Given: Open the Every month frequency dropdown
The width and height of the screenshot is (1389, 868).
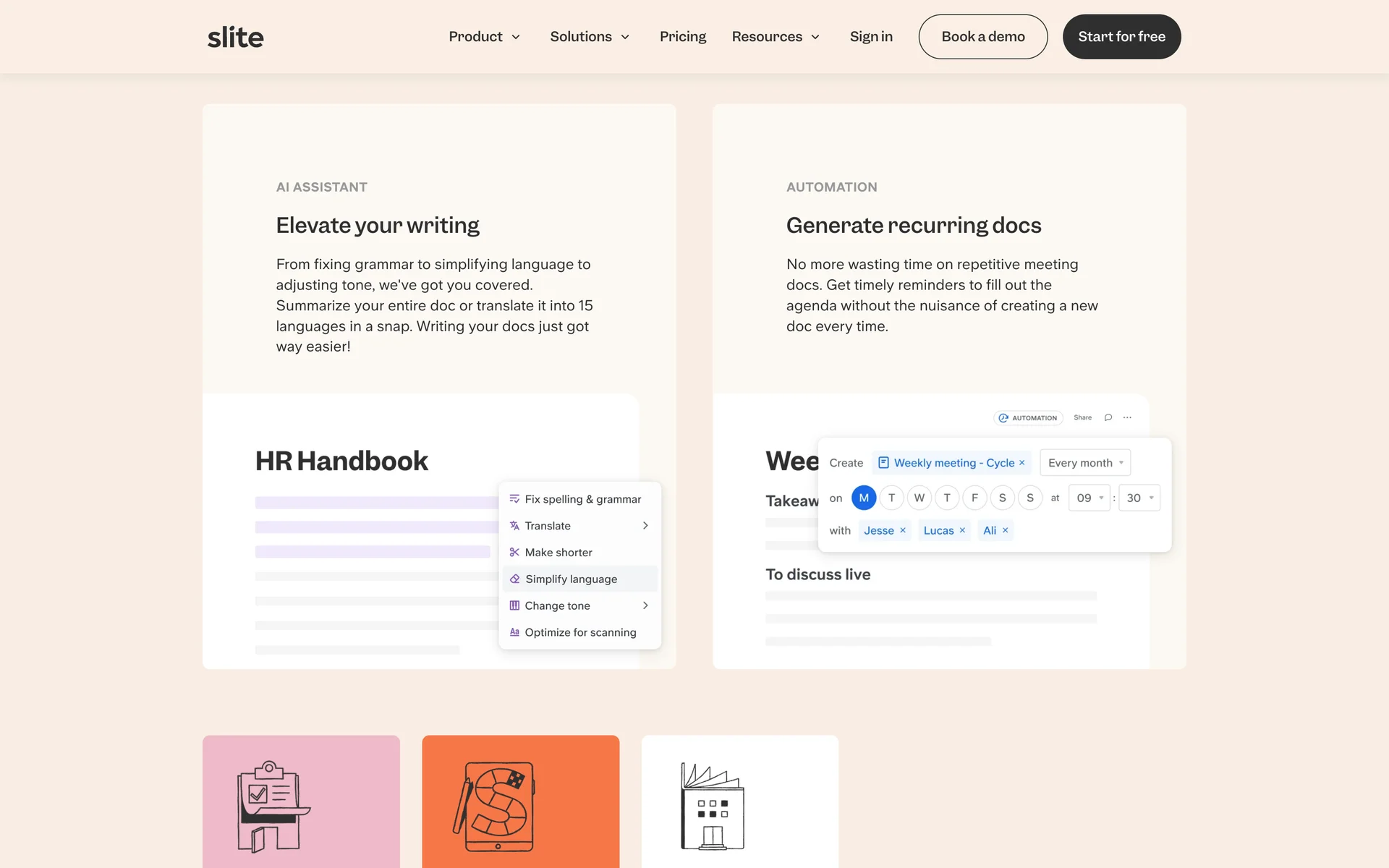Looking at the screenshot, I should (x=1084, y=463).
